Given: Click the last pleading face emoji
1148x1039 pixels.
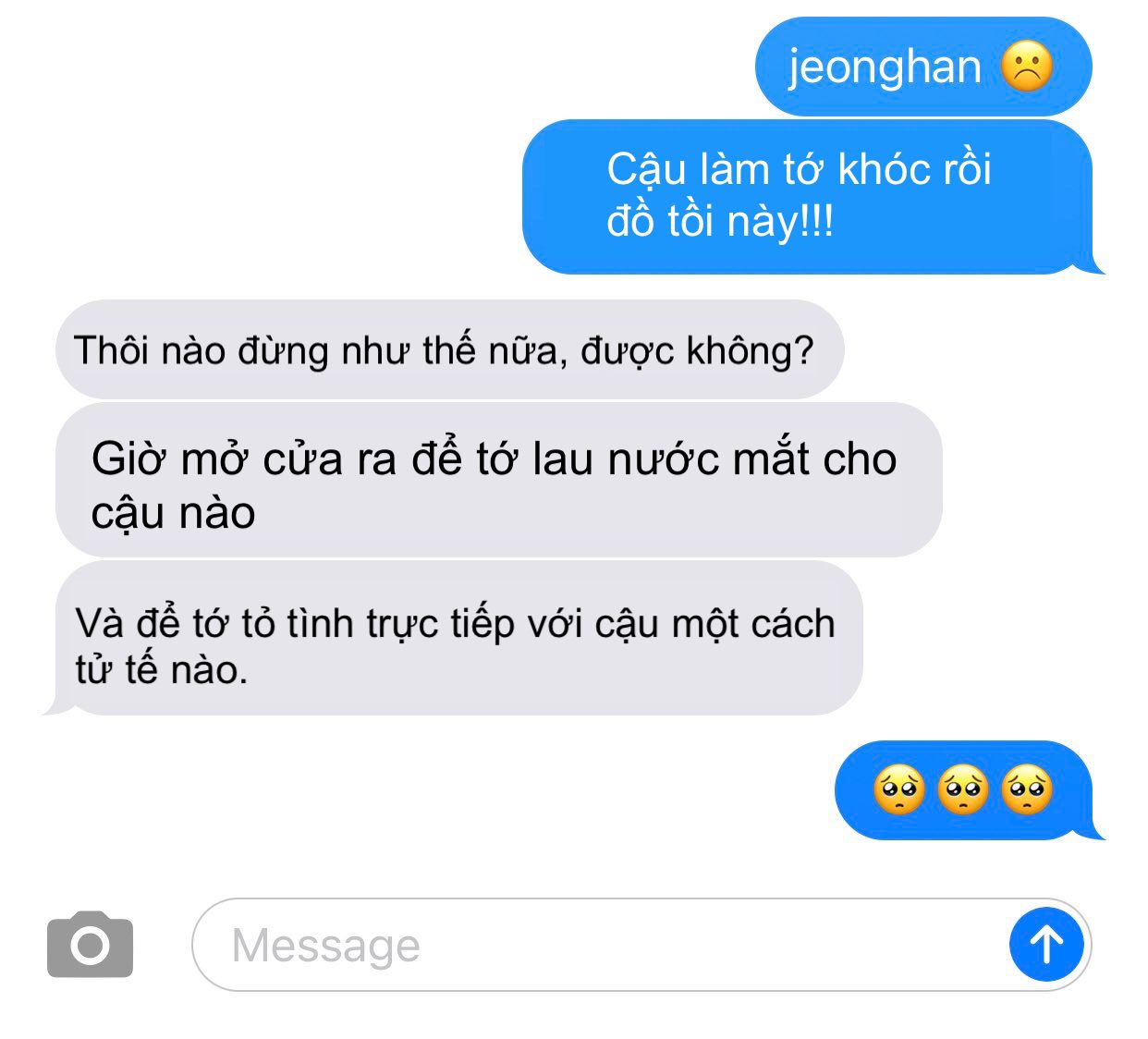Looking at the screenshot, I should 1027,790.
